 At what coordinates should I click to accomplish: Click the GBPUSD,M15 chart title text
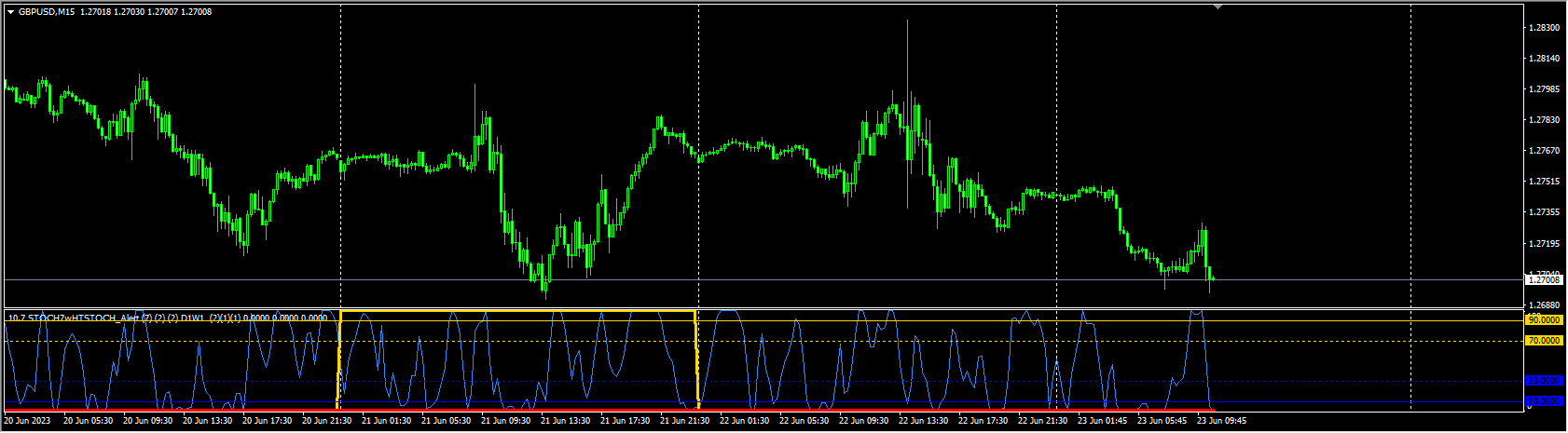47,12
